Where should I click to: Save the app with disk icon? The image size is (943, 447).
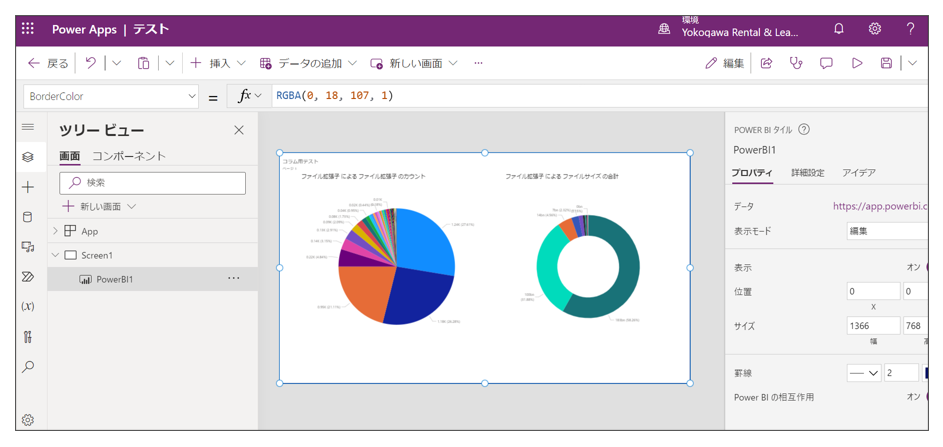pyautogui.click(x=886, y=63)
